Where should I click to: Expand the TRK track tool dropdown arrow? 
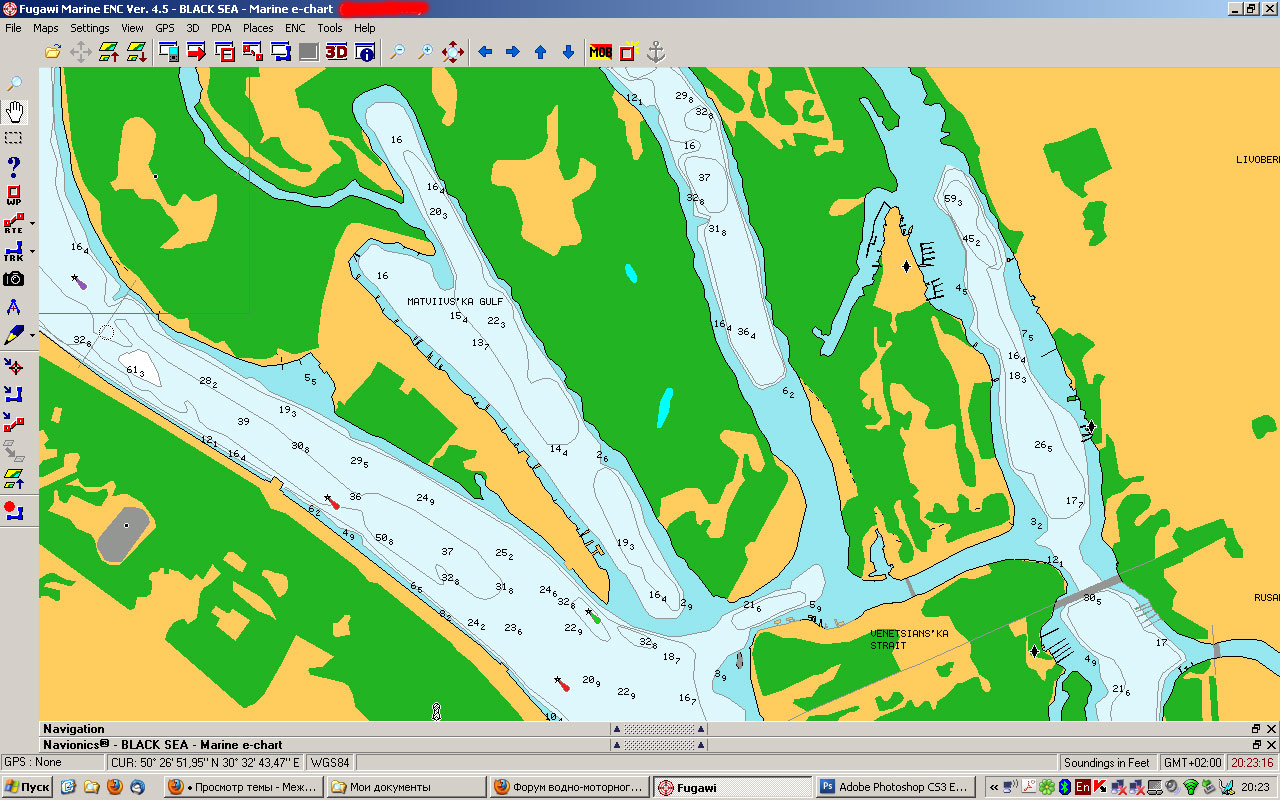[x=32, y=251]
